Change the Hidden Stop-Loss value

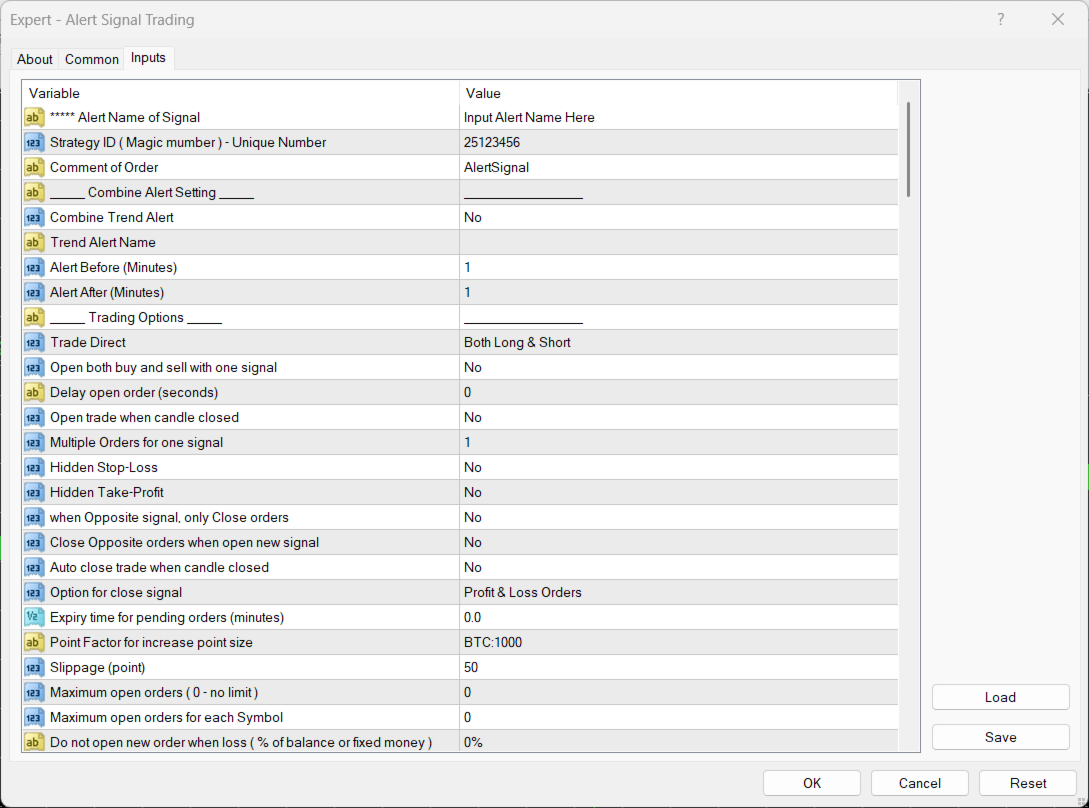point(679,468)
